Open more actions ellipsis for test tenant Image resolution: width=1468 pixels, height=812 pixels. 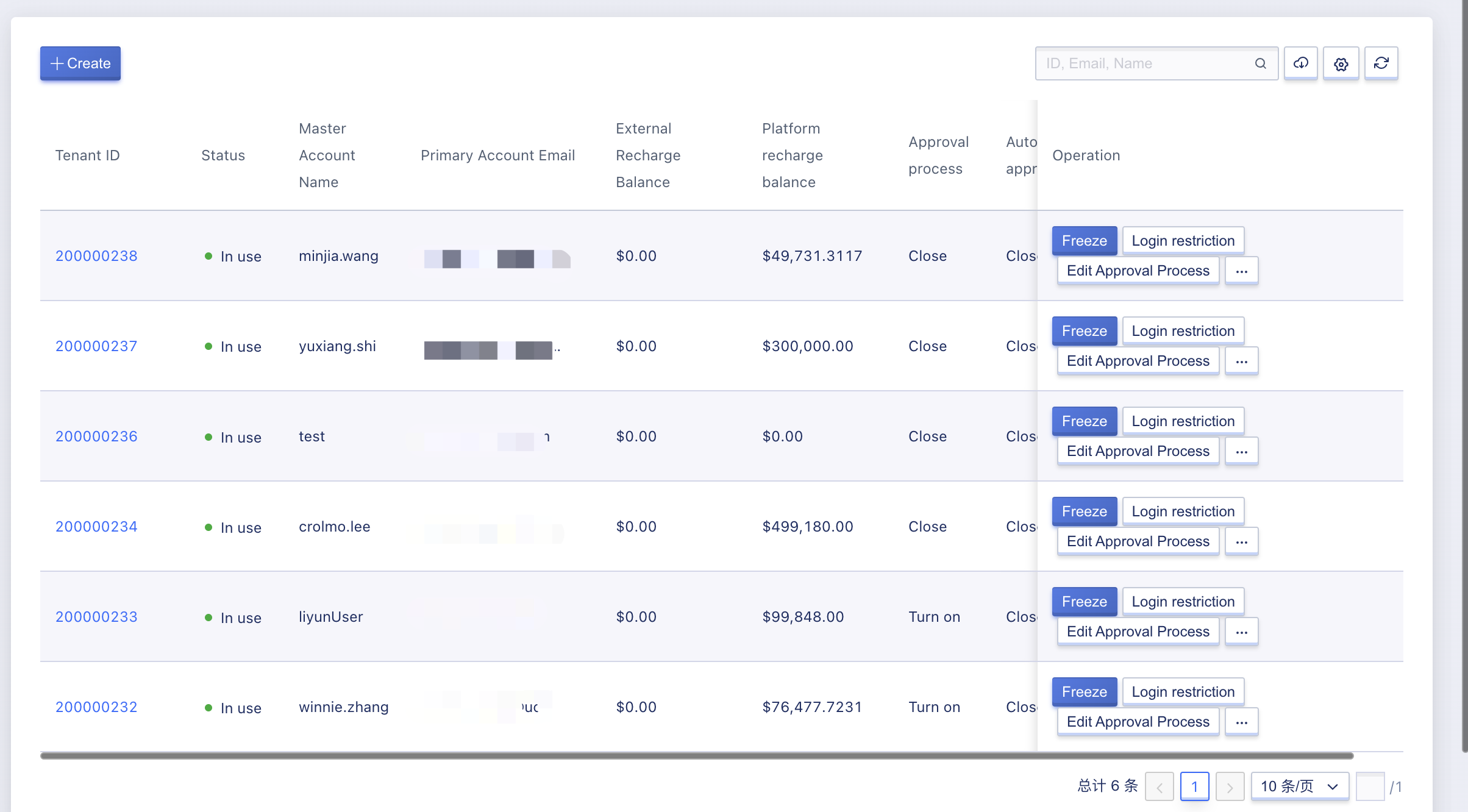1242,451
